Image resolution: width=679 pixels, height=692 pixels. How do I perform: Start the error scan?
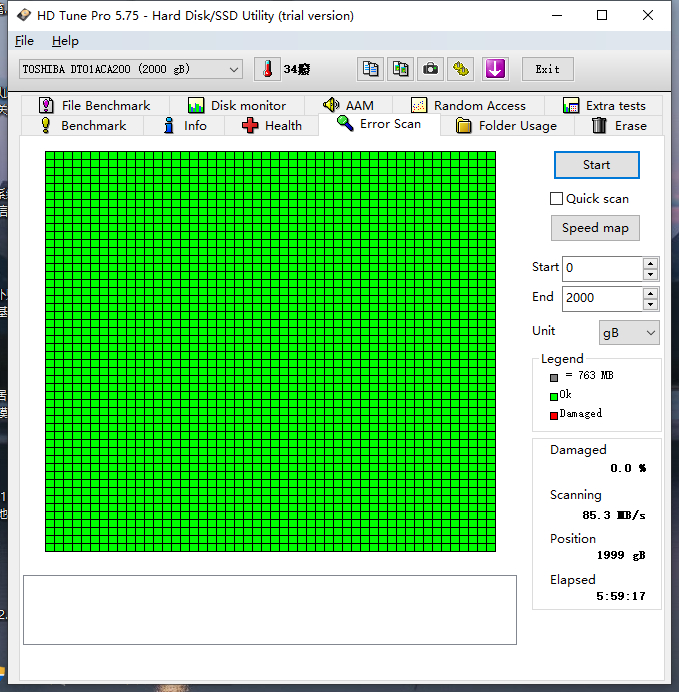pyautogui.click(x=596, y=165)
